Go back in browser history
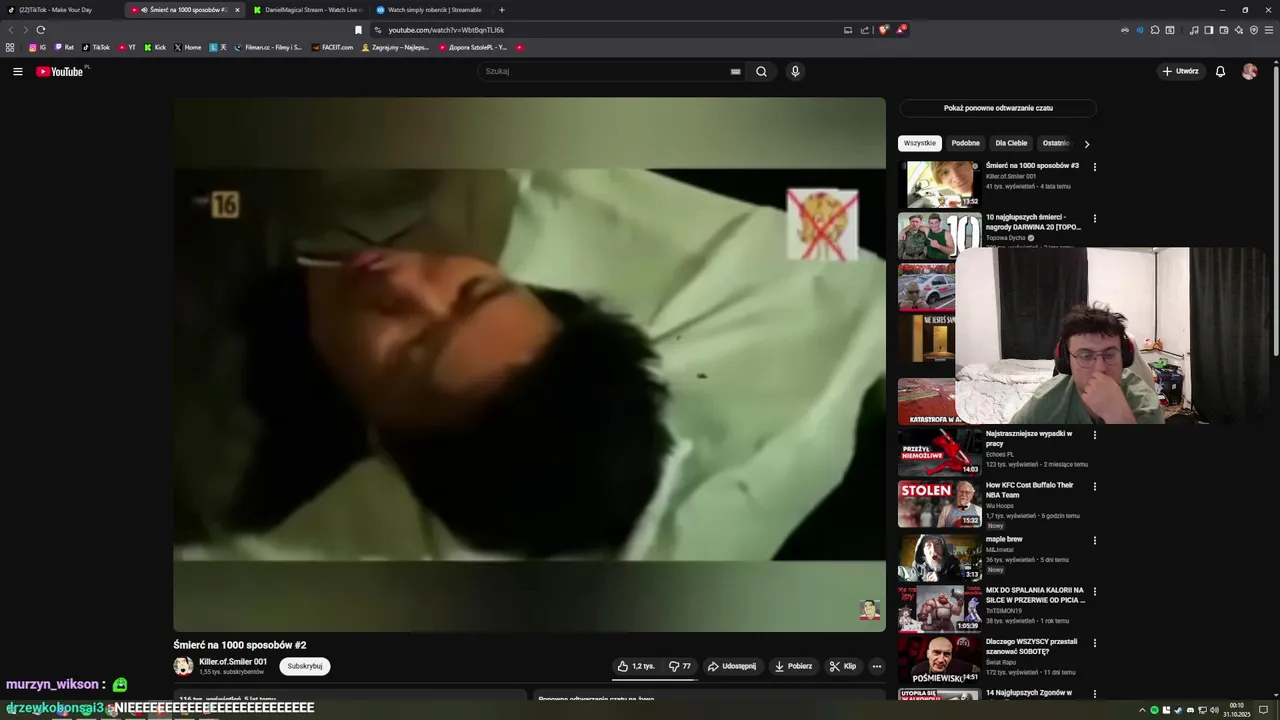Viewport: 1280px width, 720px height. coord(11,30)
